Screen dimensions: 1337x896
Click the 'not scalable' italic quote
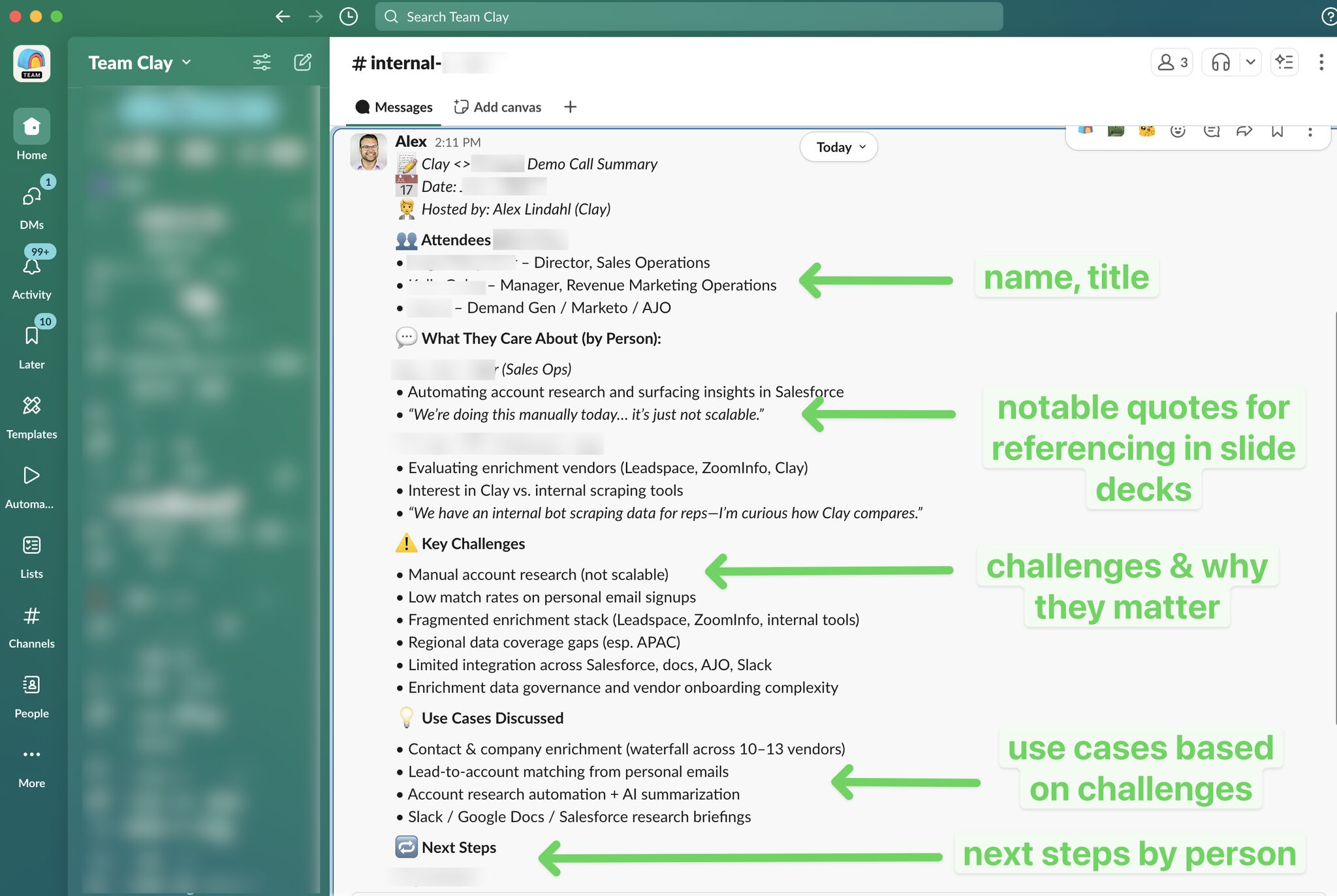pos(586,415)
